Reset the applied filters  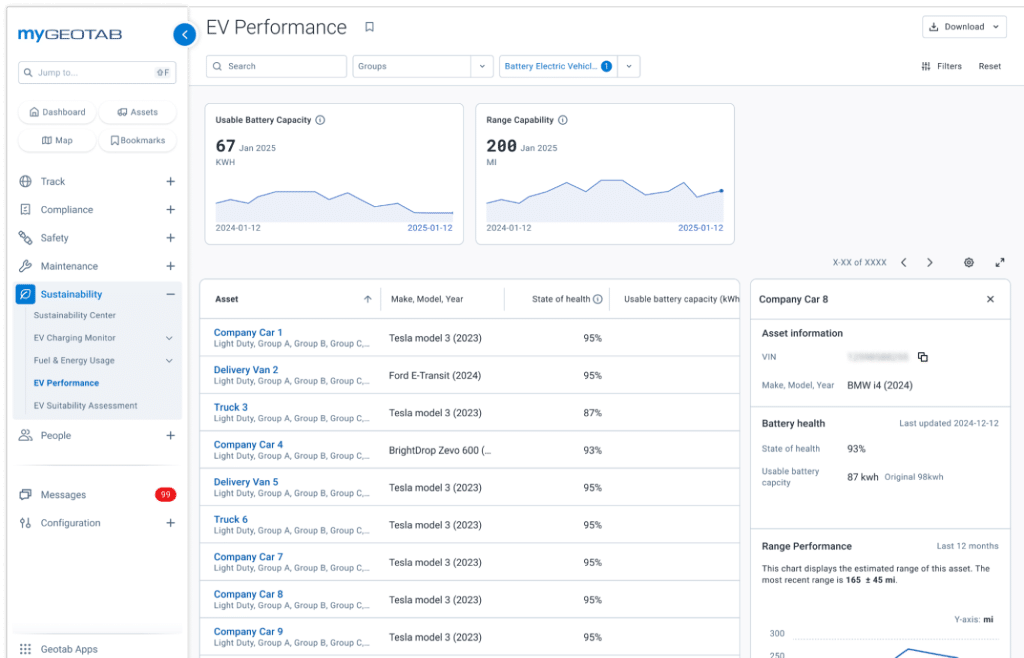tap(989, 66)
